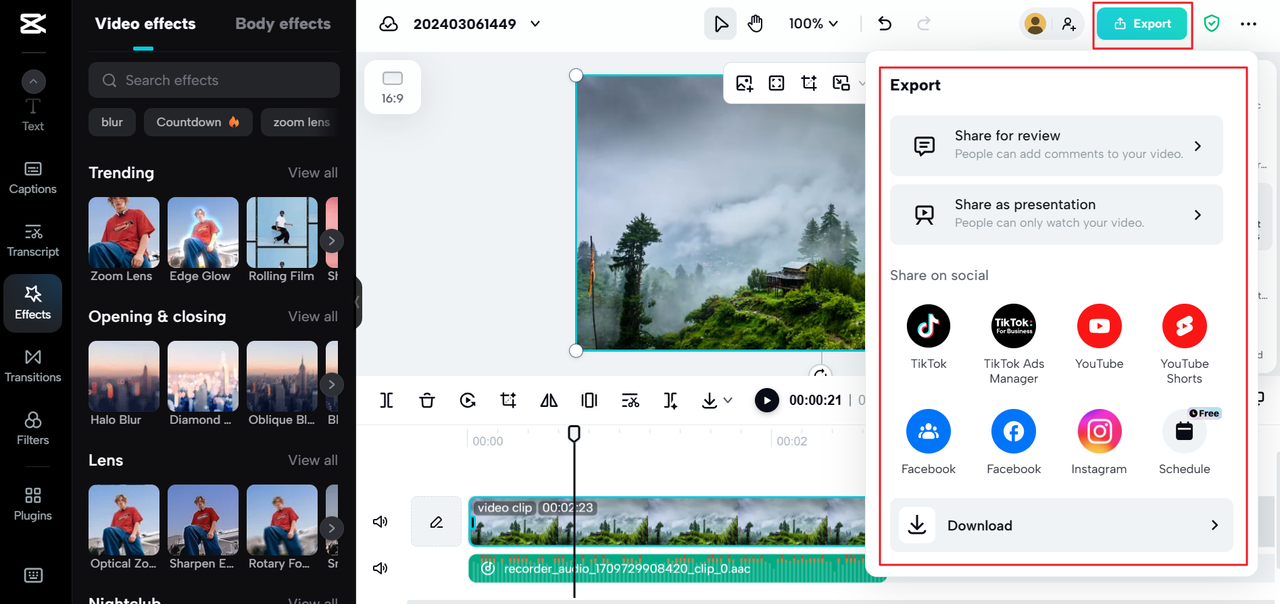
Task: Undo the last action
Action: pos(885,24)
